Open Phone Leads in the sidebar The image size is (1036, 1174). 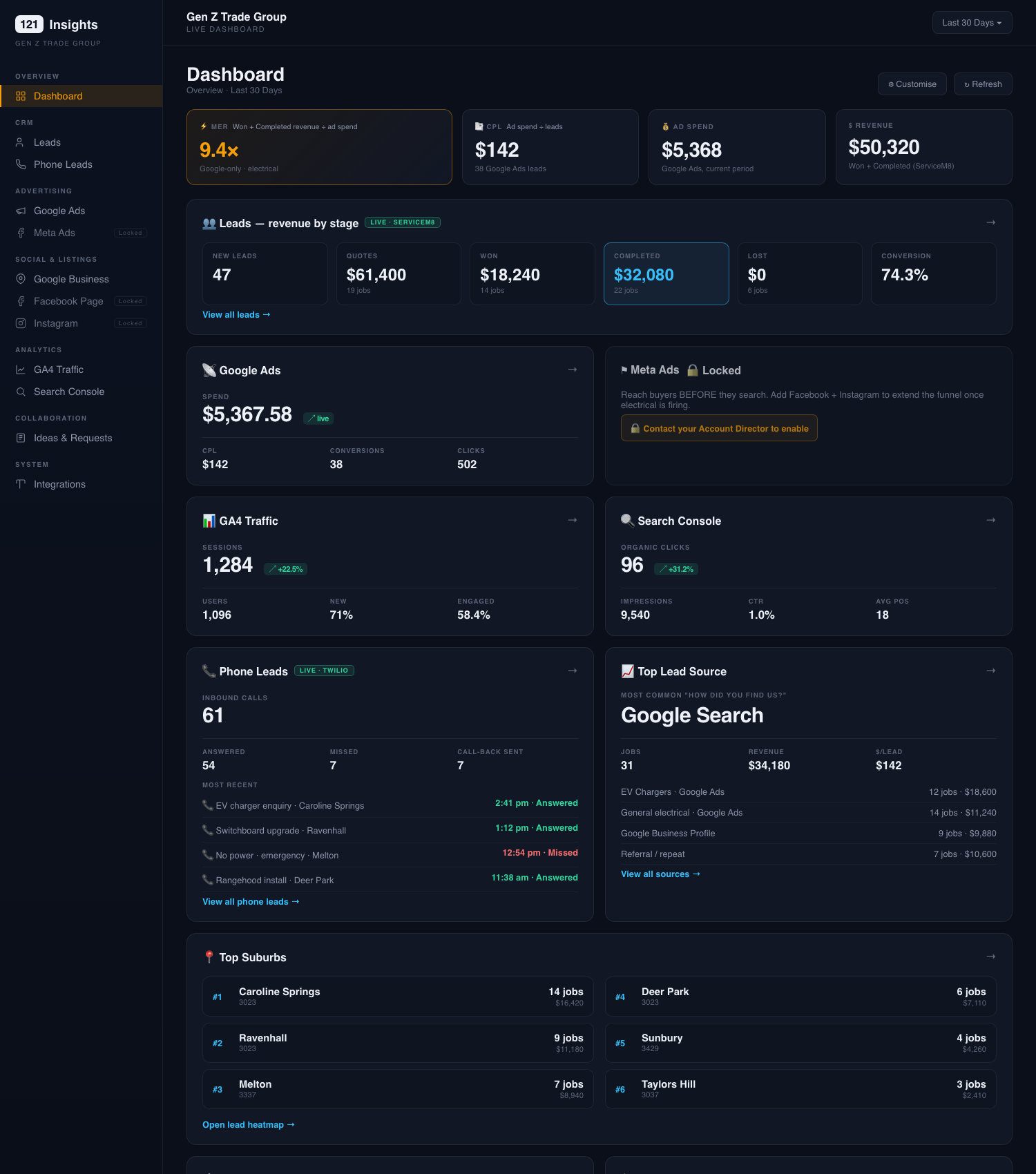point(81,164)
